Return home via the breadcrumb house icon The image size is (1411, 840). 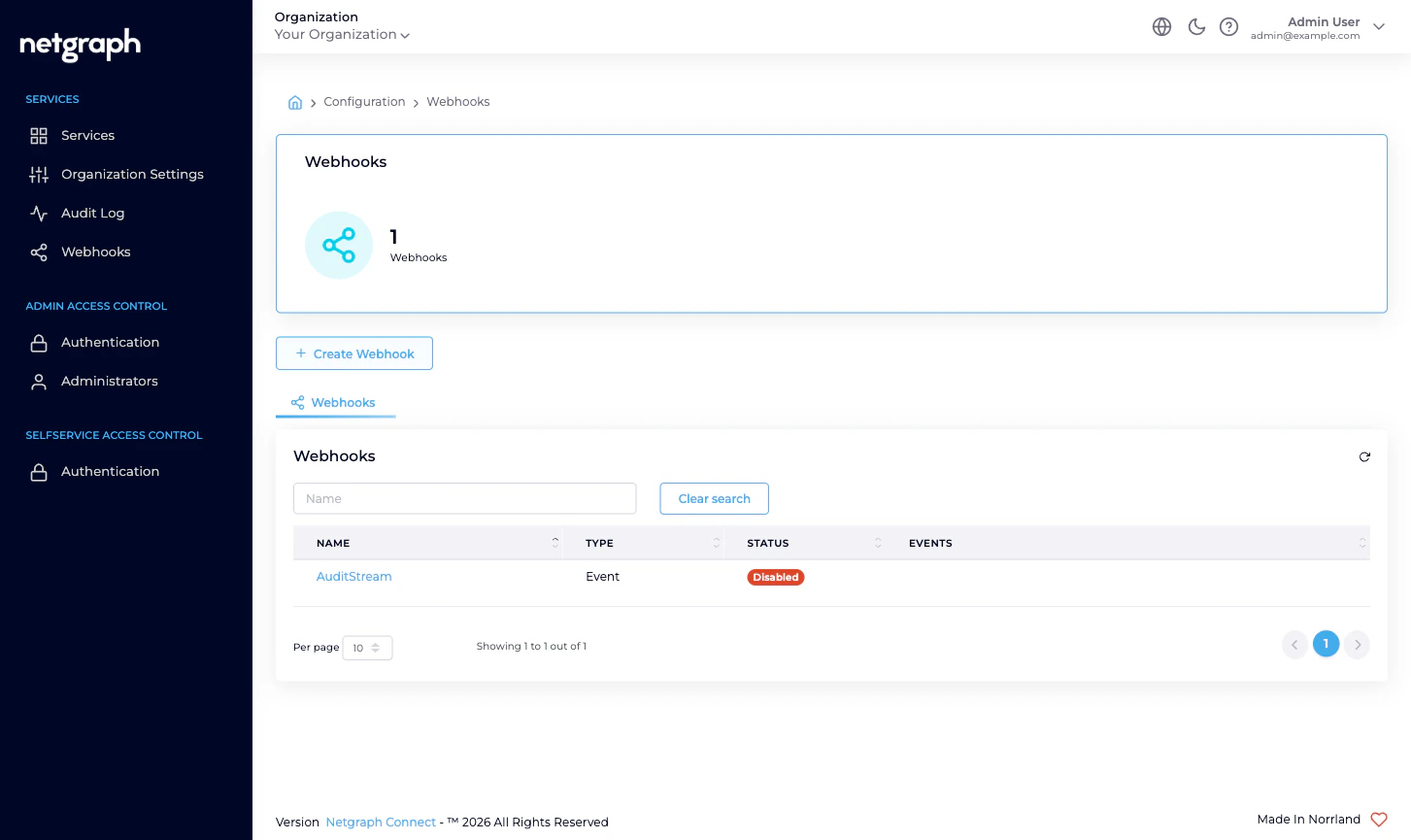click(295, 101)
